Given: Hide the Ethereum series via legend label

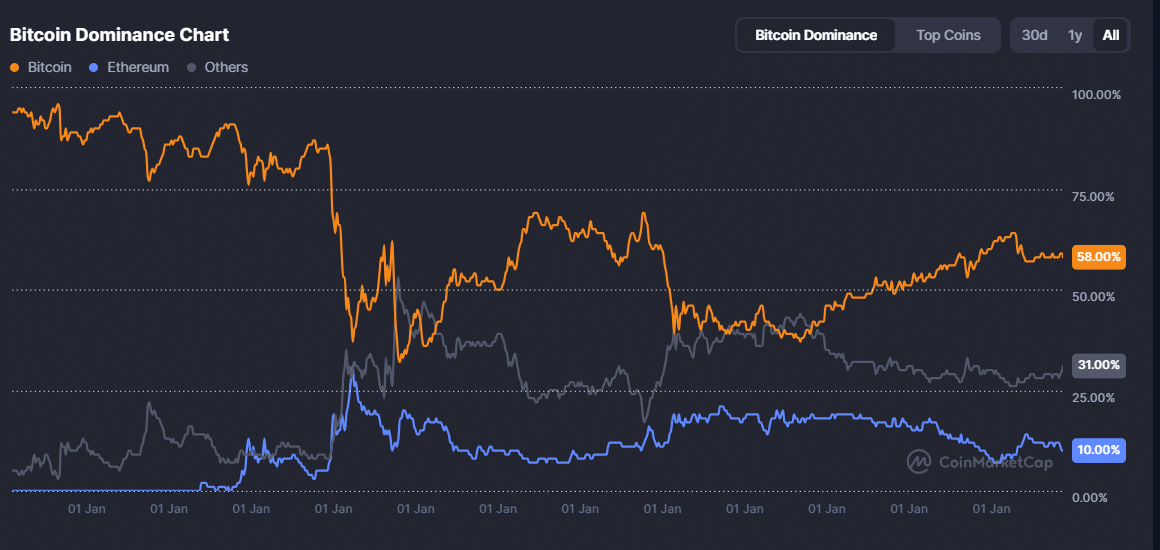Looking at the screenshot, I should point(138,67).
